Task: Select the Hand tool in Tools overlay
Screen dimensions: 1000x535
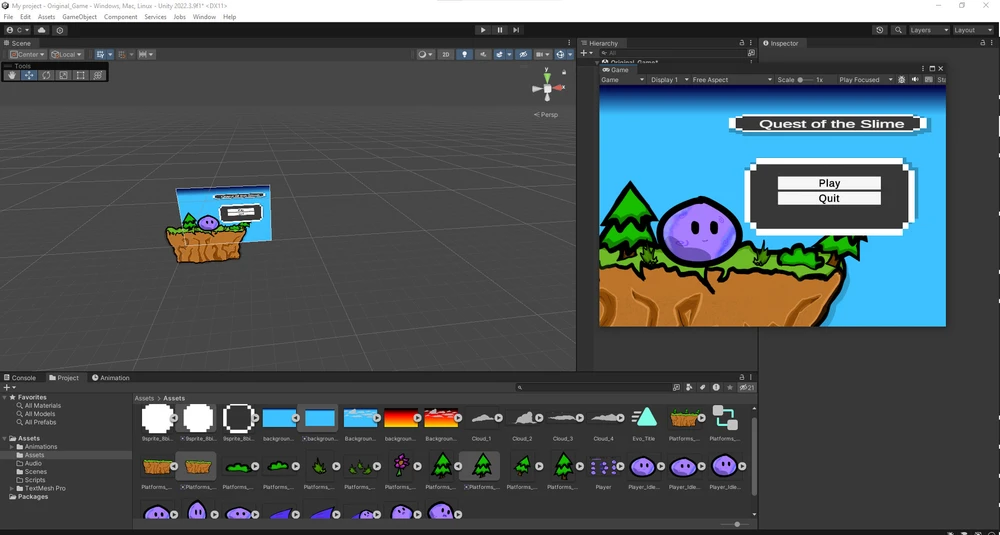Action: click(12, 75)
